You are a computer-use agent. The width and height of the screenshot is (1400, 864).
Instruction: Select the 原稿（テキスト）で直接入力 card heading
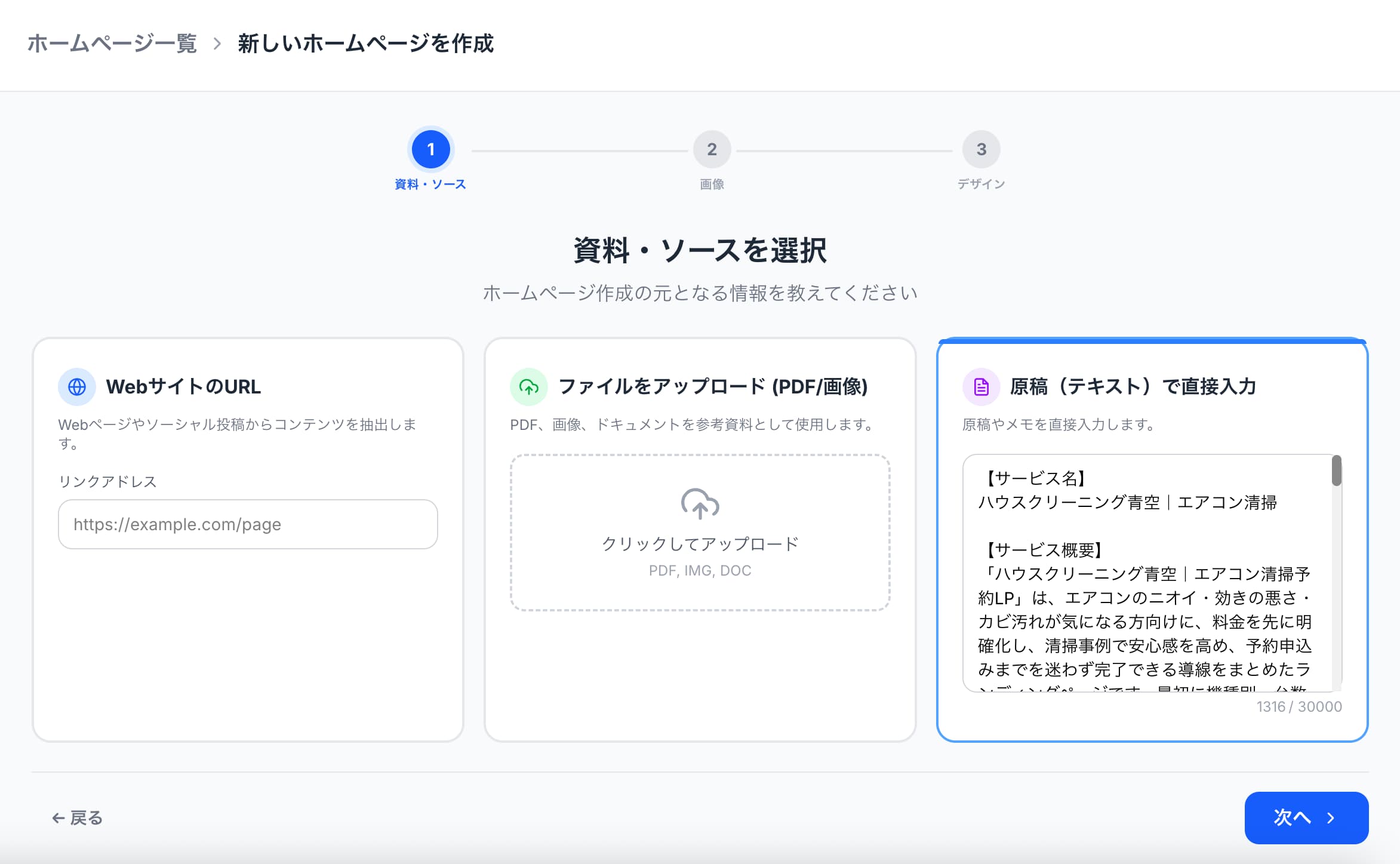pyautogui.click(x=1133, y=387)
